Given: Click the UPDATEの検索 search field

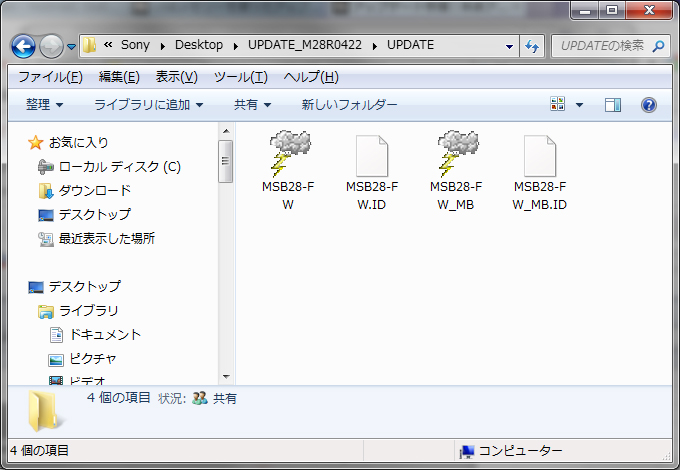Looking at the screenshot, I should click(602, 46).
